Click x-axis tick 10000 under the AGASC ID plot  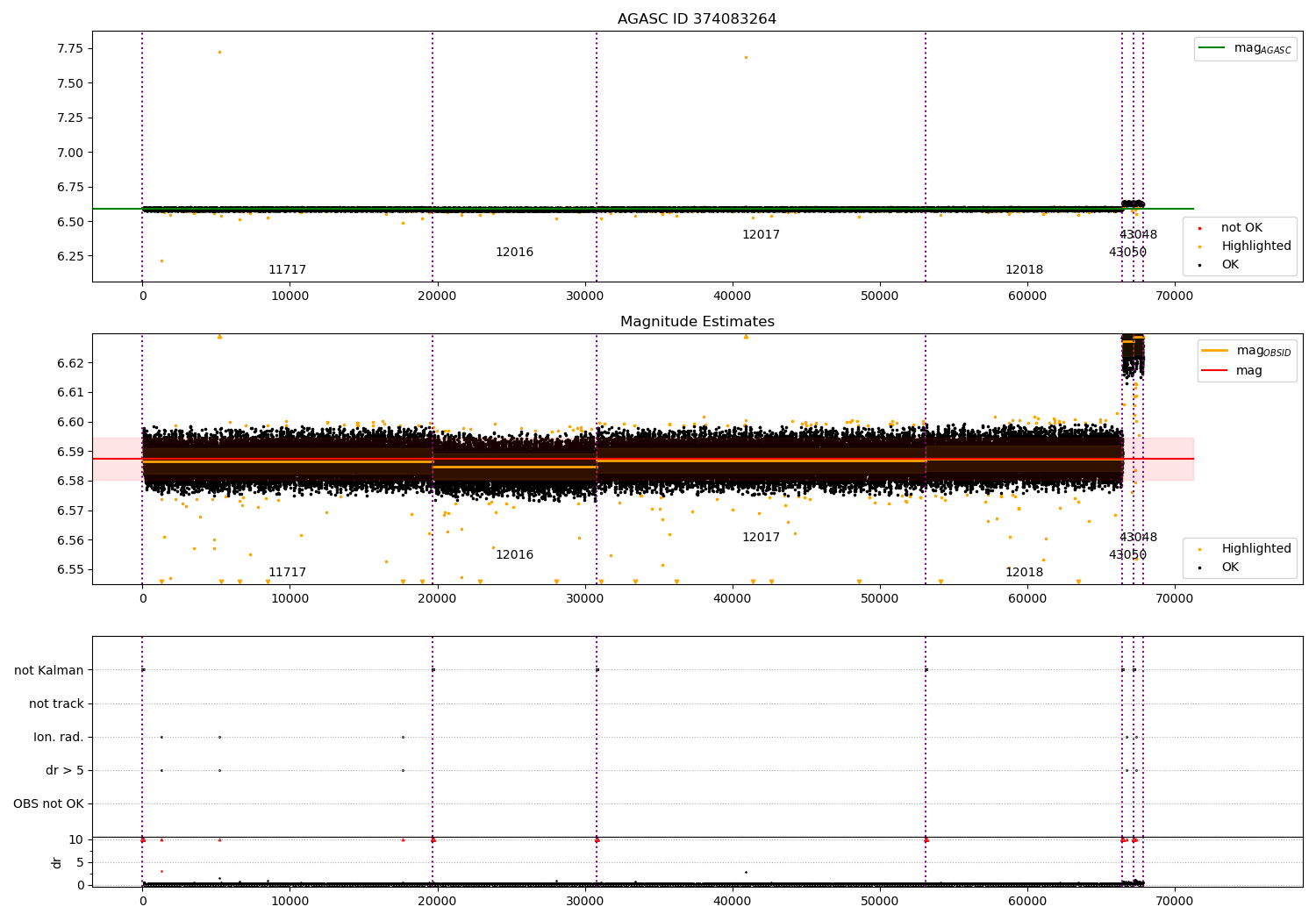[x=290, y=296]
